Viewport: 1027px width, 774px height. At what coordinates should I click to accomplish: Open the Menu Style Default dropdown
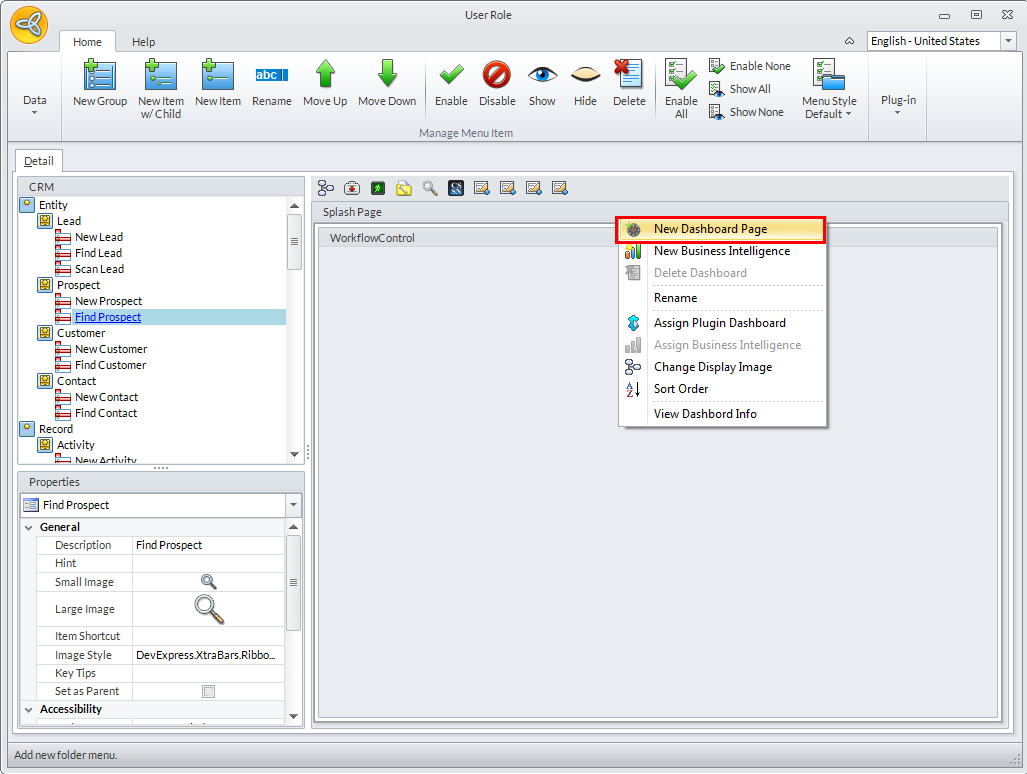[x=829, y=90]
